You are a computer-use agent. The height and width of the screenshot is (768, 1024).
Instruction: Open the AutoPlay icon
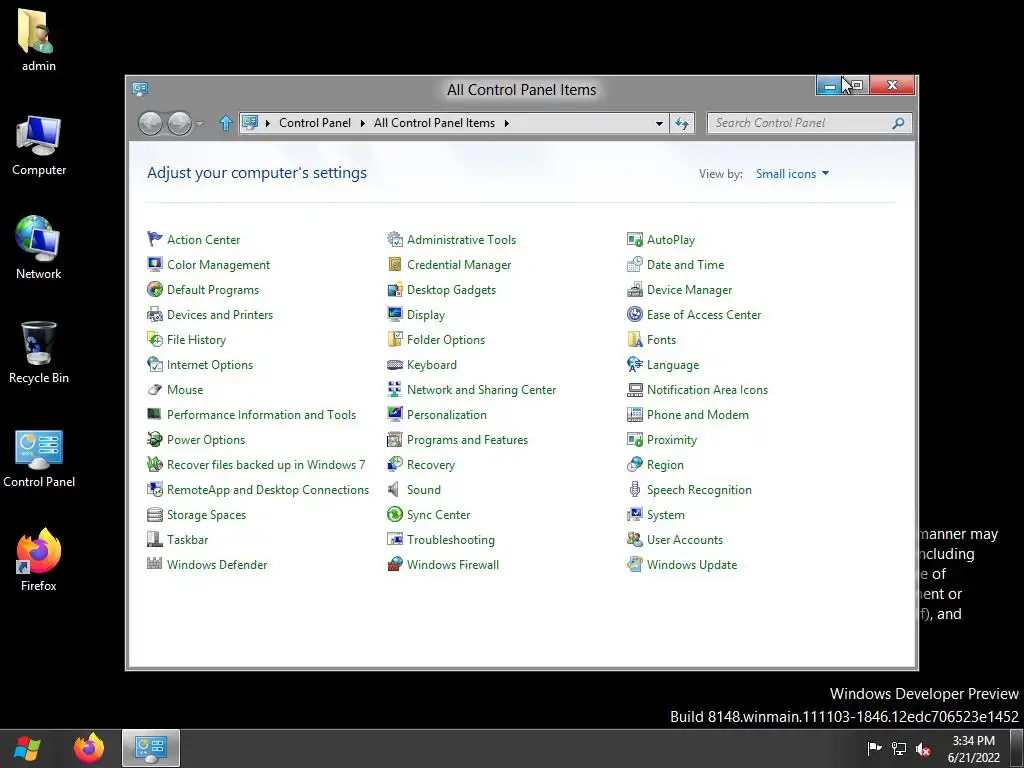coord(635,240)
